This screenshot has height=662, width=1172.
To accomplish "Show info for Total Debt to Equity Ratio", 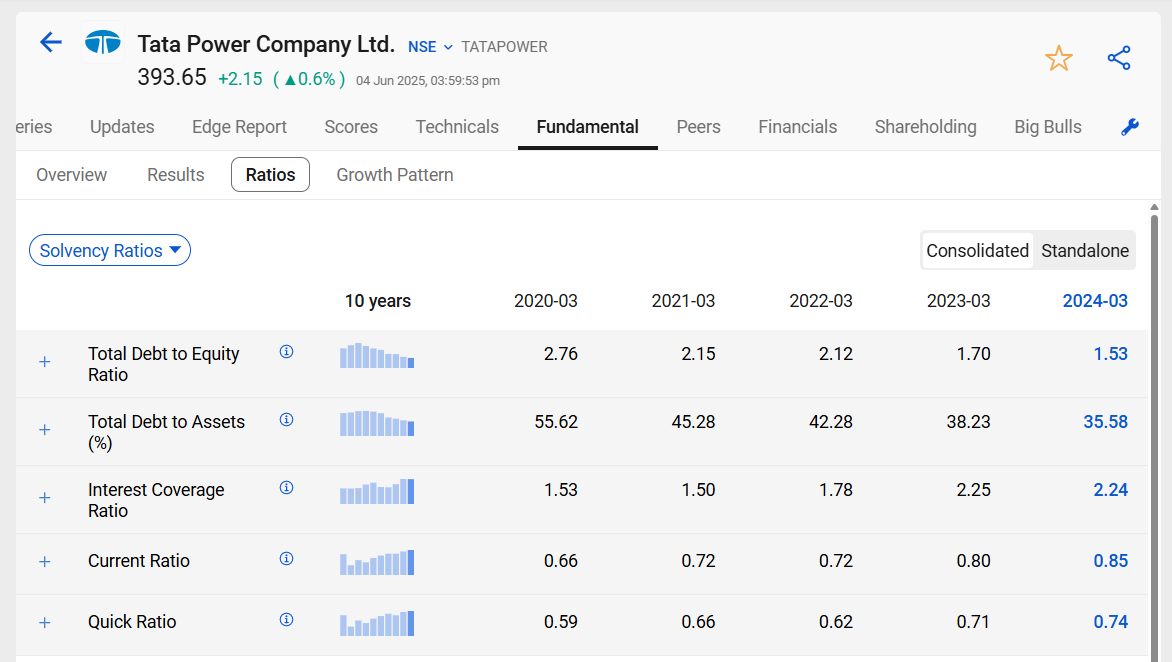I will tap(286, 351).
